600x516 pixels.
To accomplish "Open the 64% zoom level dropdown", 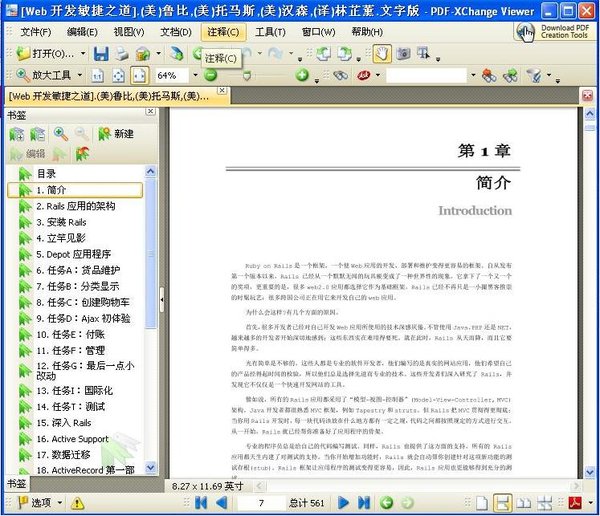I will pyautogui.click(x=195, y=75).
